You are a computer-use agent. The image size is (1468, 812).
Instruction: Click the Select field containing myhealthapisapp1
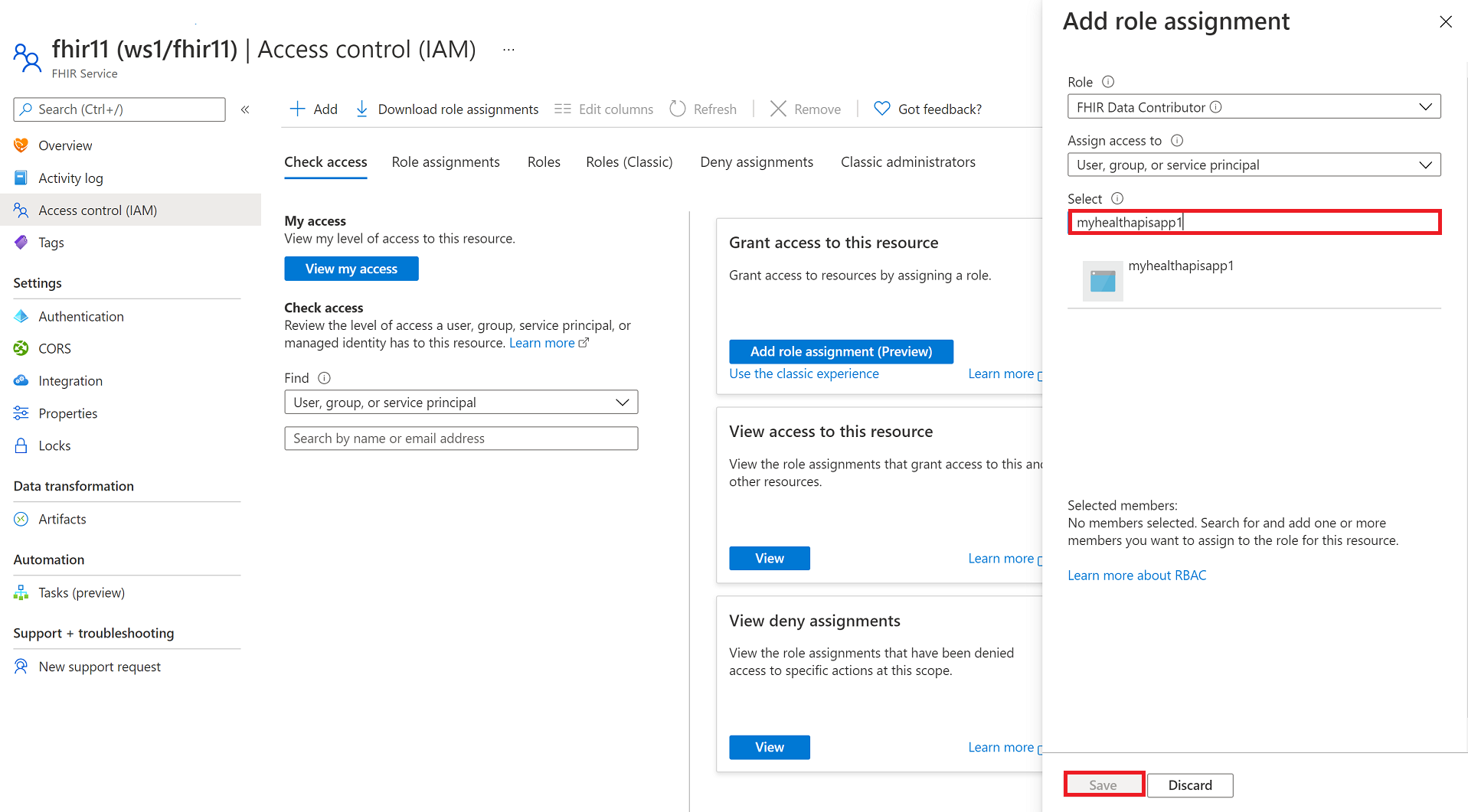pyautogui.click(x=1254, y=222)
